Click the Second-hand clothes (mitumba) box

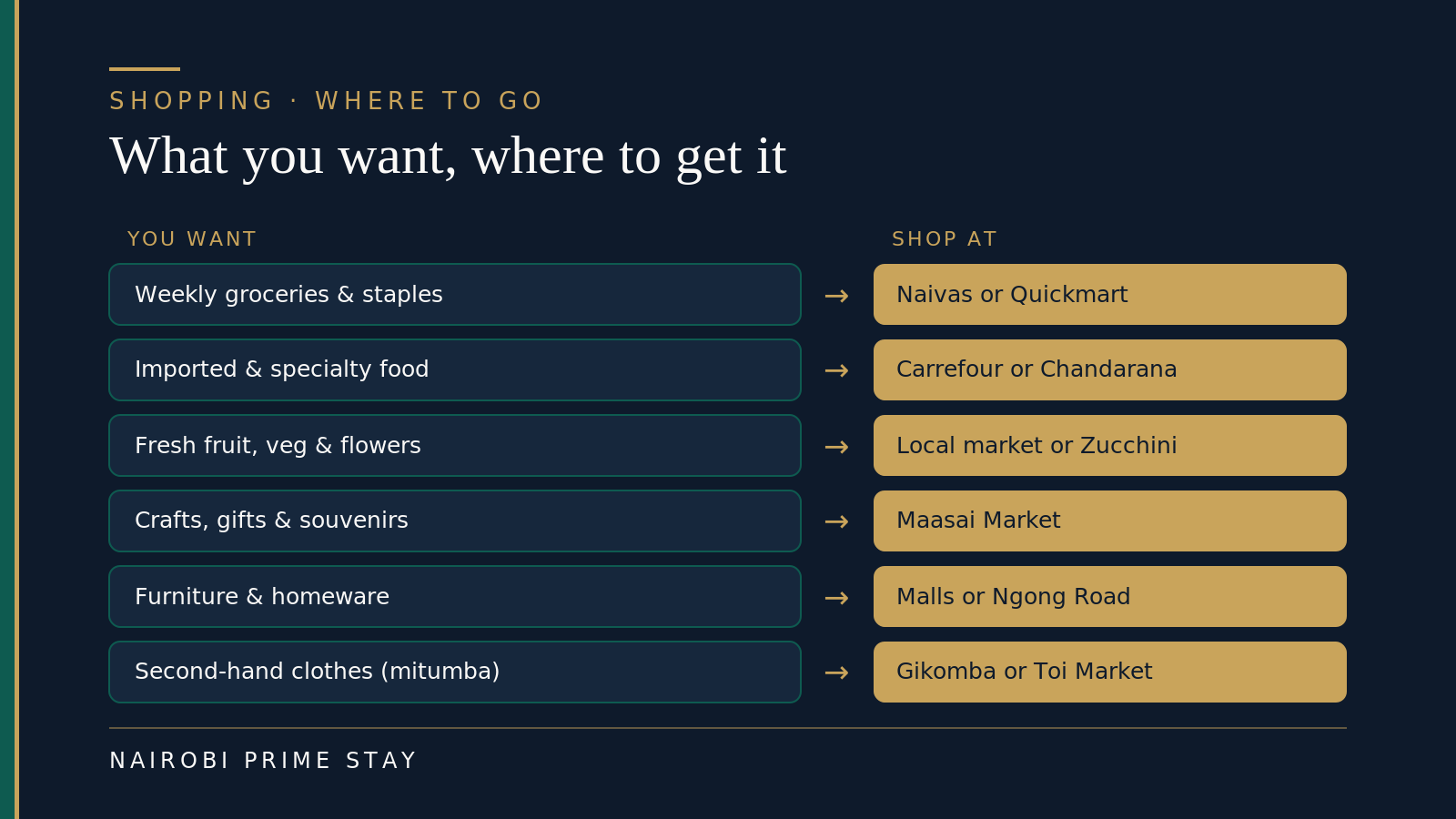[455, 672]
